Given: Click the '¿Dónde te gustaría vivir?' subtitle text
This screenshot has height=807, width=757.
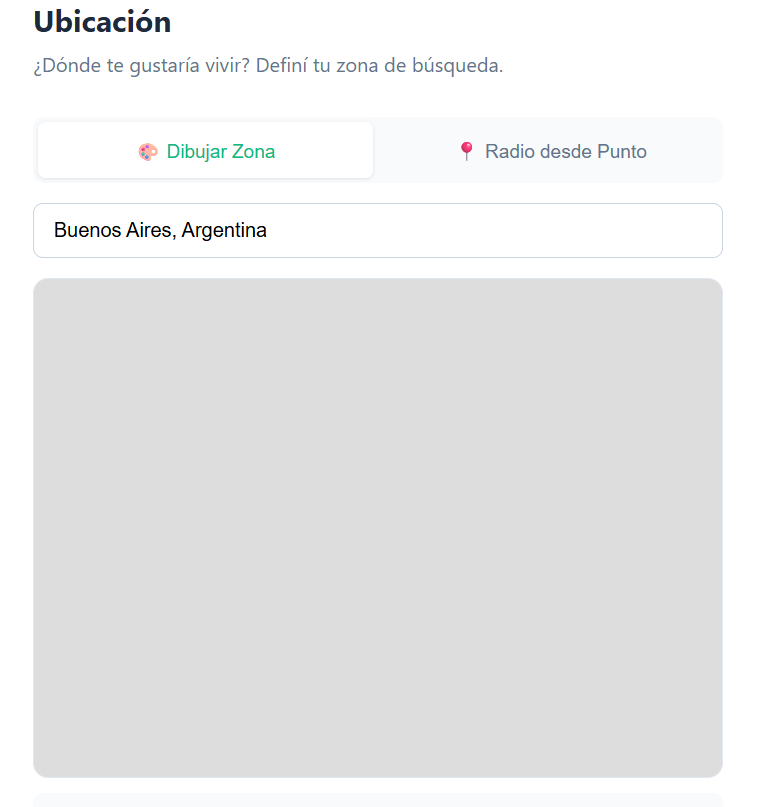Looking at the screenshot, I should coord(142,66).
